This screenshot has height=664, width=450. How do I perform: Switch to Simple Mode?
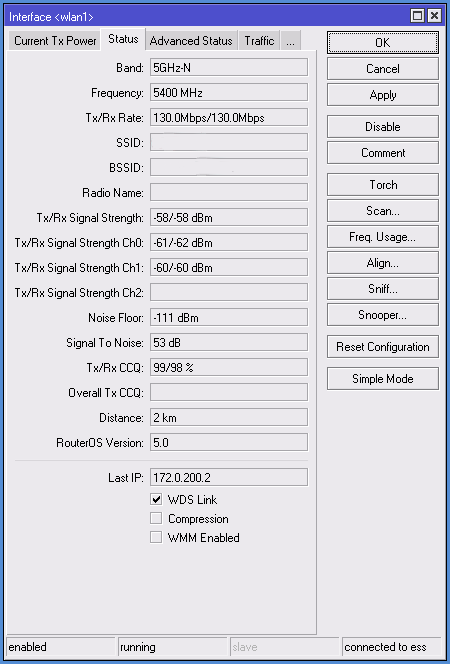(x=383, y=379)
